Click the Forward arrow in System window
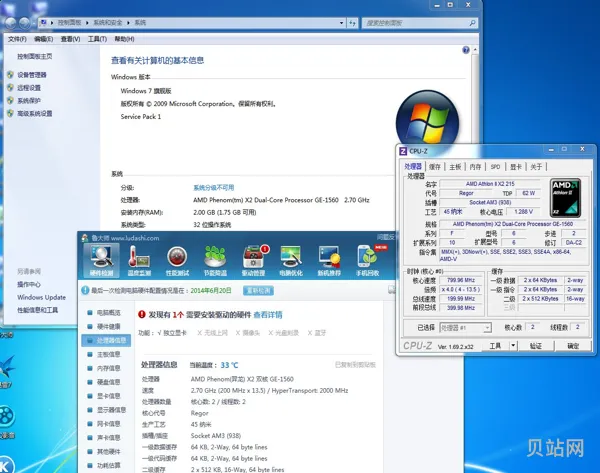Screen dimensions: 600x473 24,23
